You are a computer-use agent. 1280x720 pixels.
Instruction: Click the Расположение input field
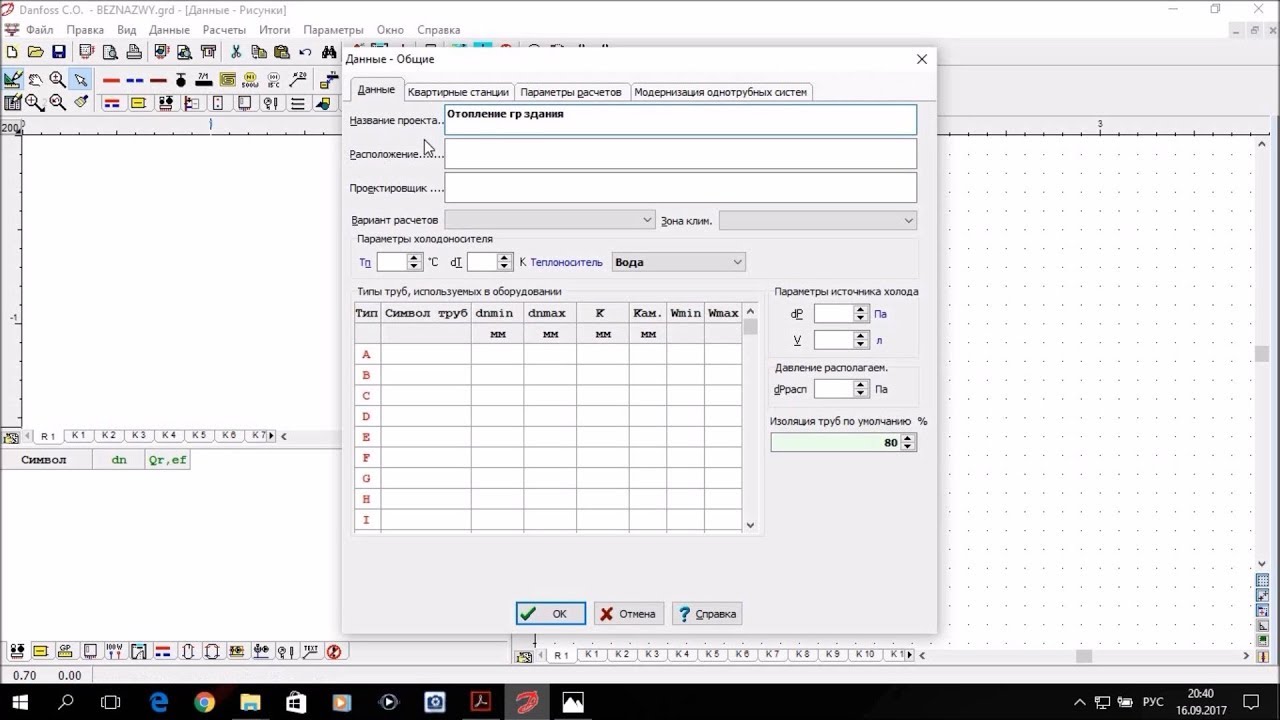click(x=680, y=154)
